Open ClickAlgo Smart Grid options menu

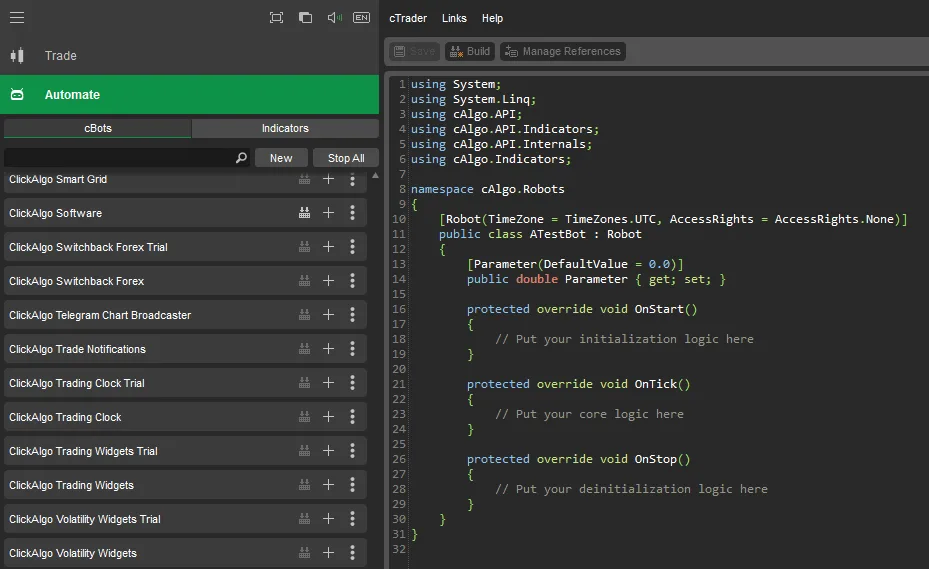353,179
